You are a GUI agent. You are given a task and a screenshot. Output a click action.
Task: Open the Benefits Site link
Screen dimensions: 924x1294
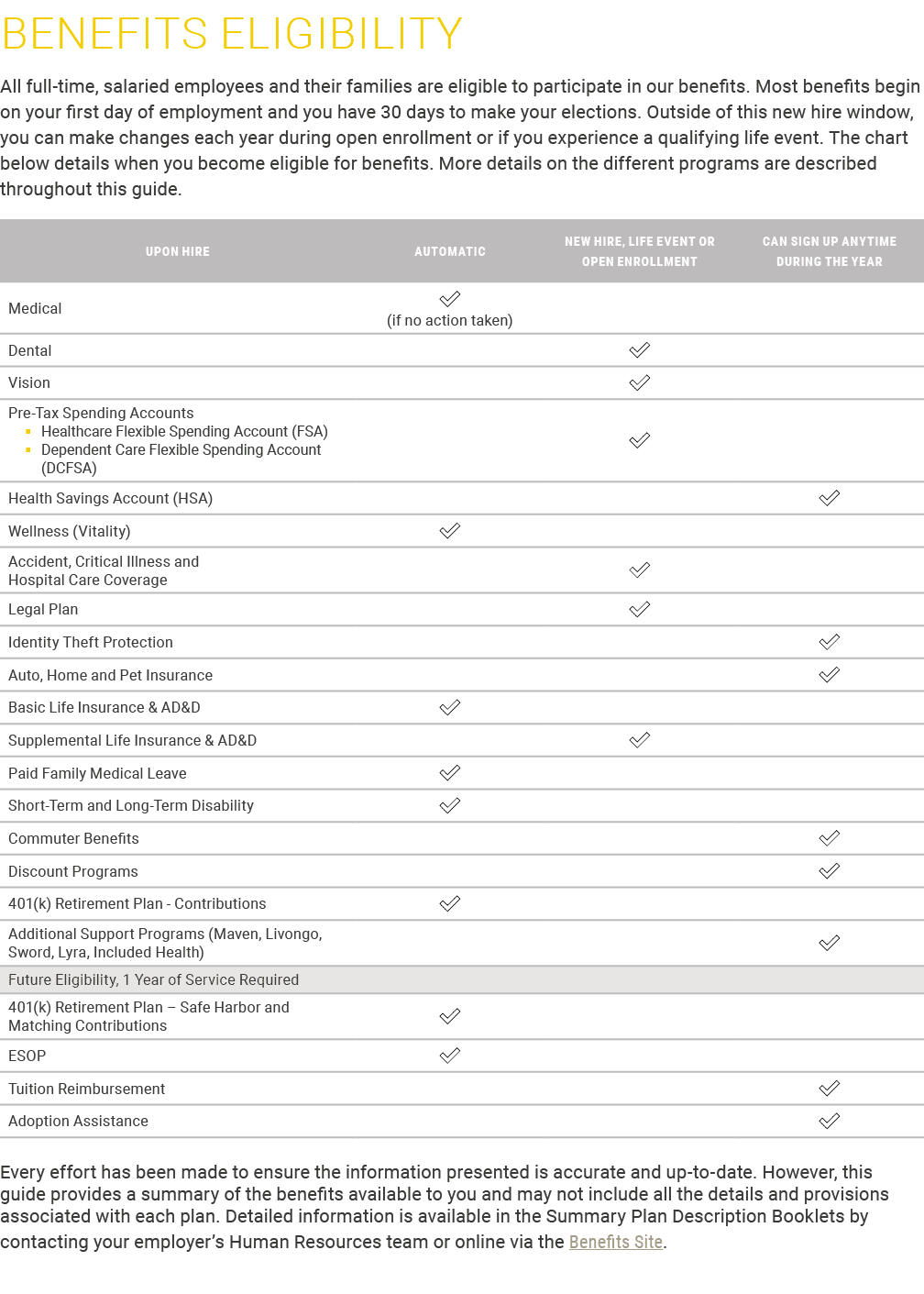615,1242
